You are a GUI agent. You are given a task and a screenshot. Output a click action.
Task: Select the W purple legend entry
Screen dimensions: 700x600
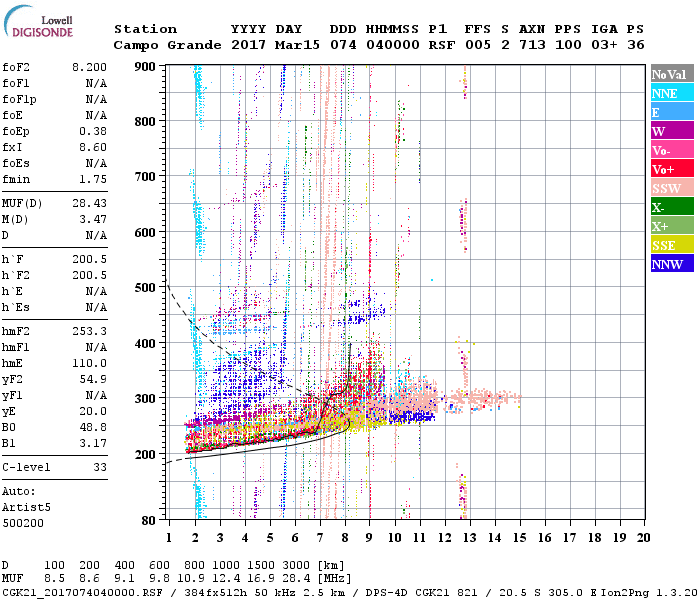tap(669, 132)
